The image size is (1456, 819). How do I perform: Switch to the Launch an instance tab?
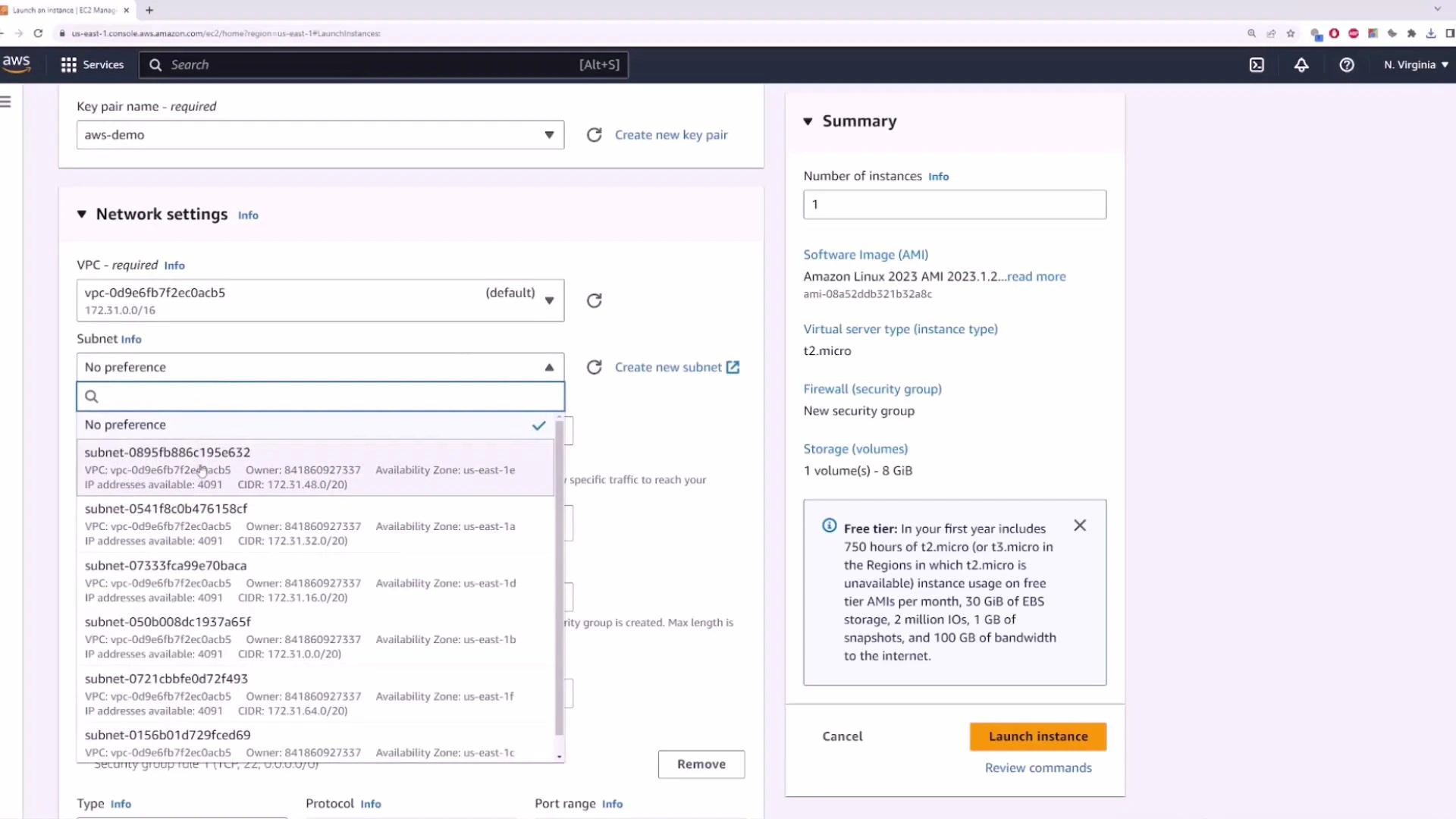click(x=64, y=10)
